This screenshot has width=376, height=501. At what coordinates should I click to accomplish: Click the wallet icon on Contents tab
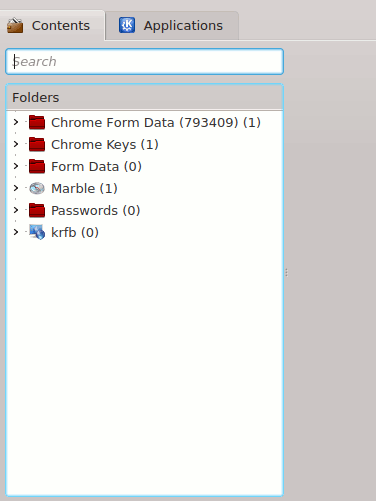coord(15,26)
